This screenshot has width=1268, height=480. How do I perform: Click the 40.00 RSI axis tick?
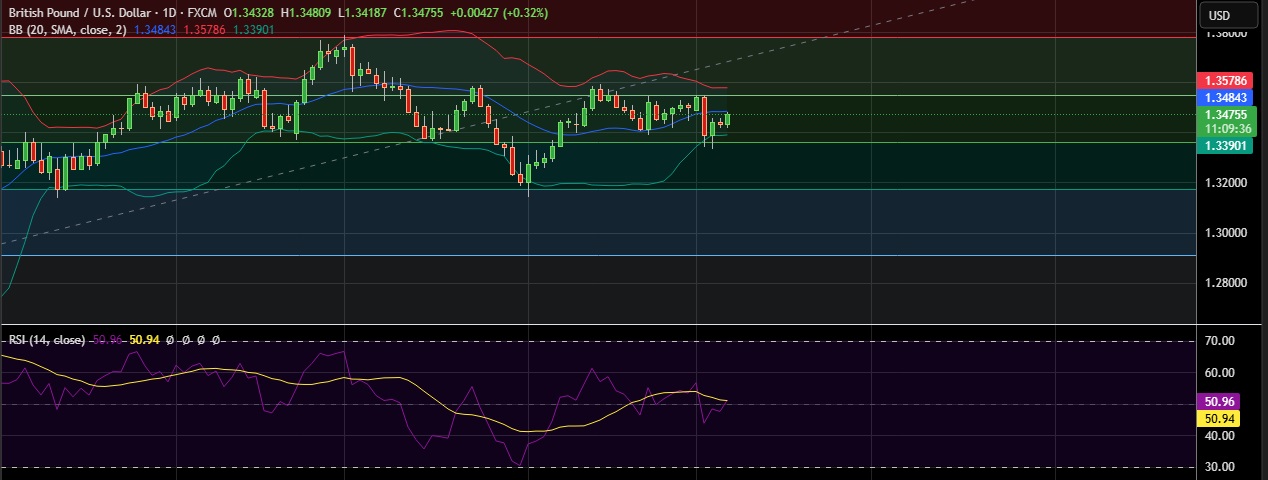[x=1220, y=436]
